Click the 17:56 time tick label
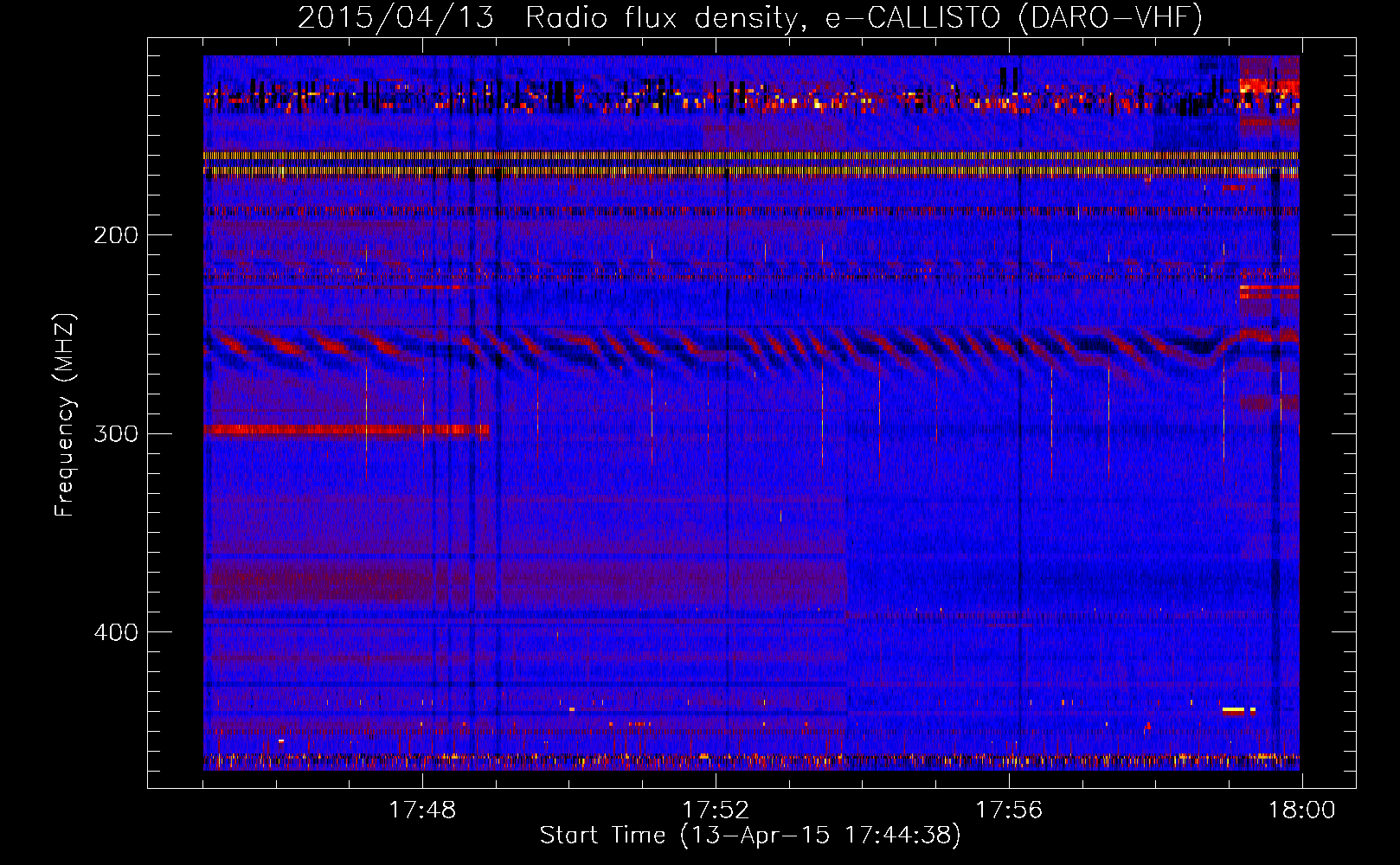Screen dimensions: 1400x865 click(1009, 811)
